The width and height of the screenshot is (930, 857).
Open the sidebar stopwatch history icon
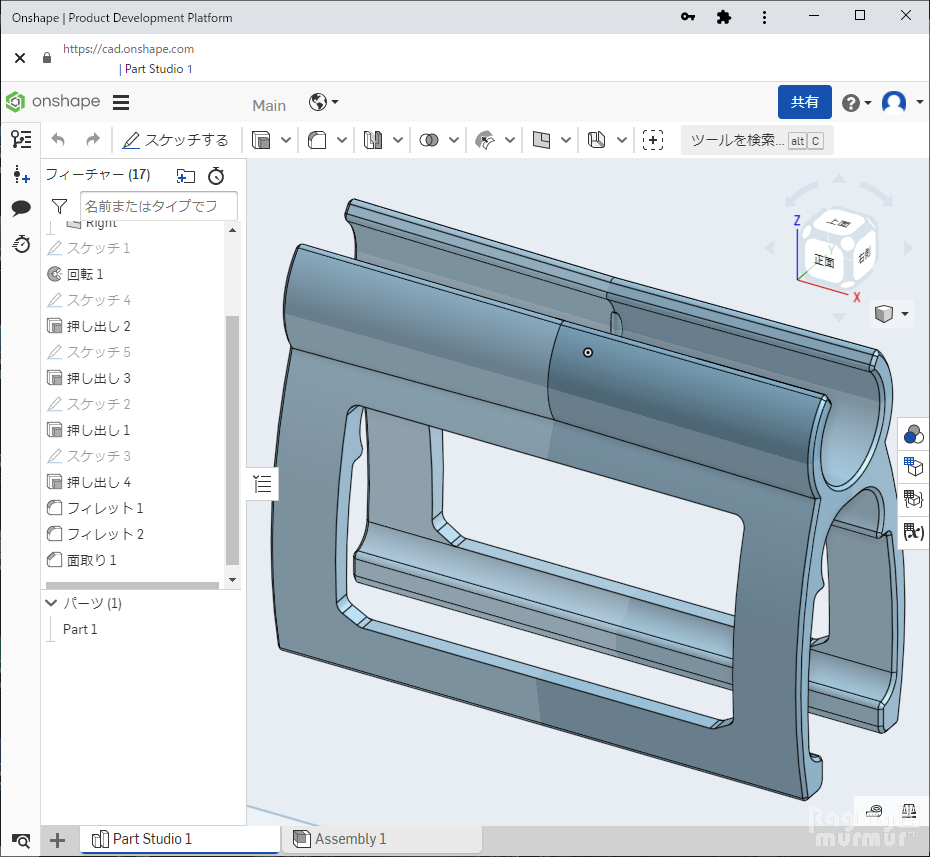[x=21, y=244]
